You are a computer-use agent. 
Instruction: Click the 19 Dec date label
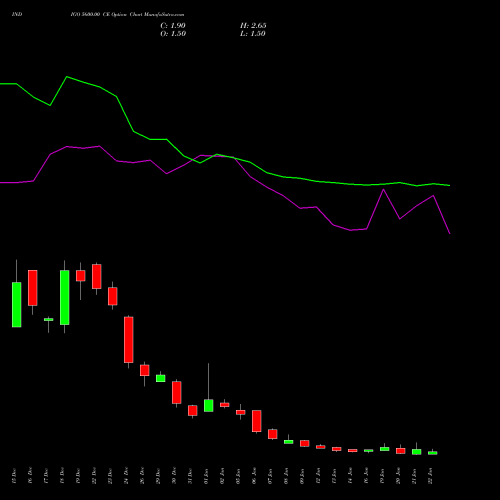click(x=78, y=476)
